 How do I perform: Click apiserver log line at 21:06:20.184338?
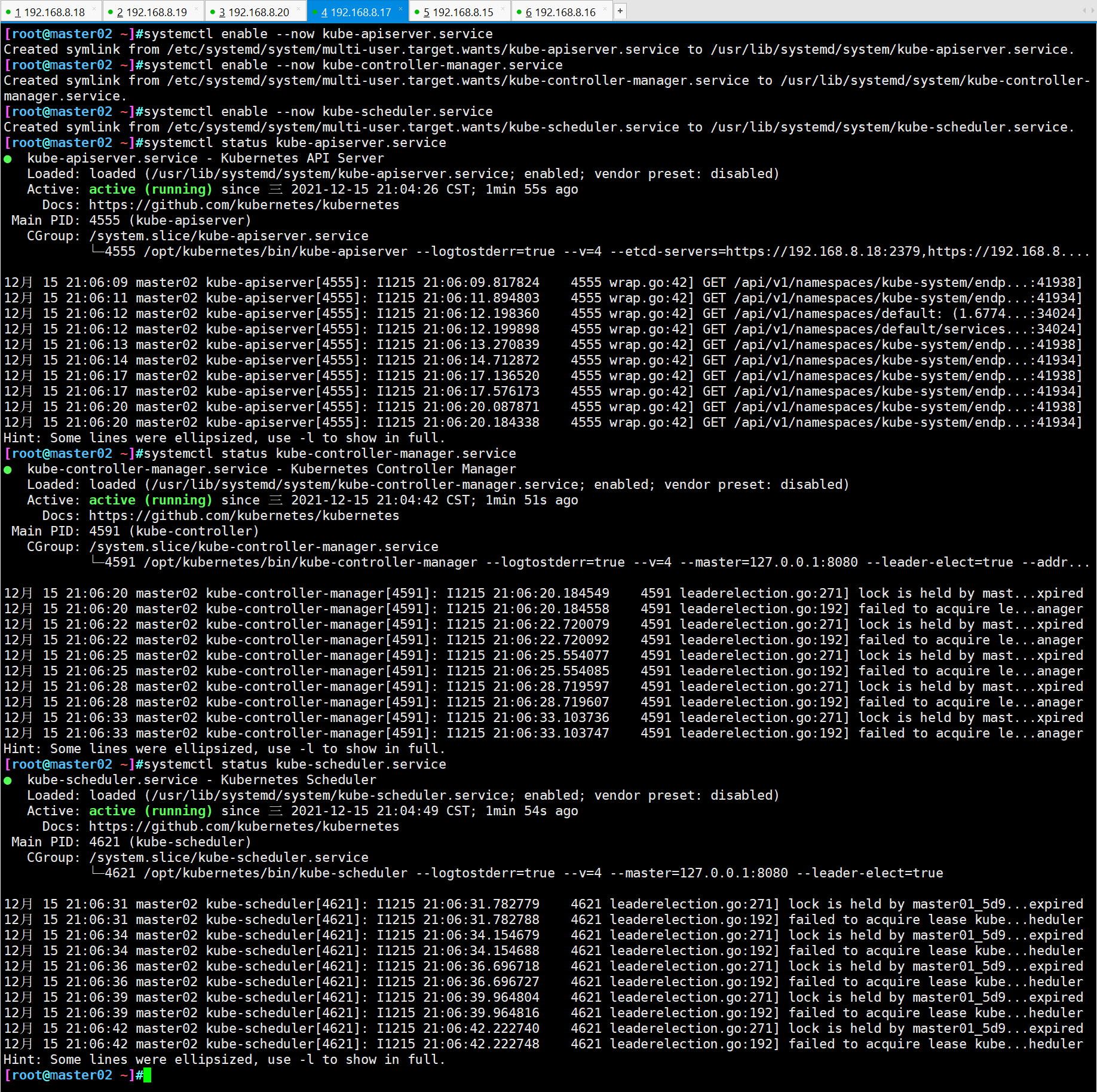(543, 423)
